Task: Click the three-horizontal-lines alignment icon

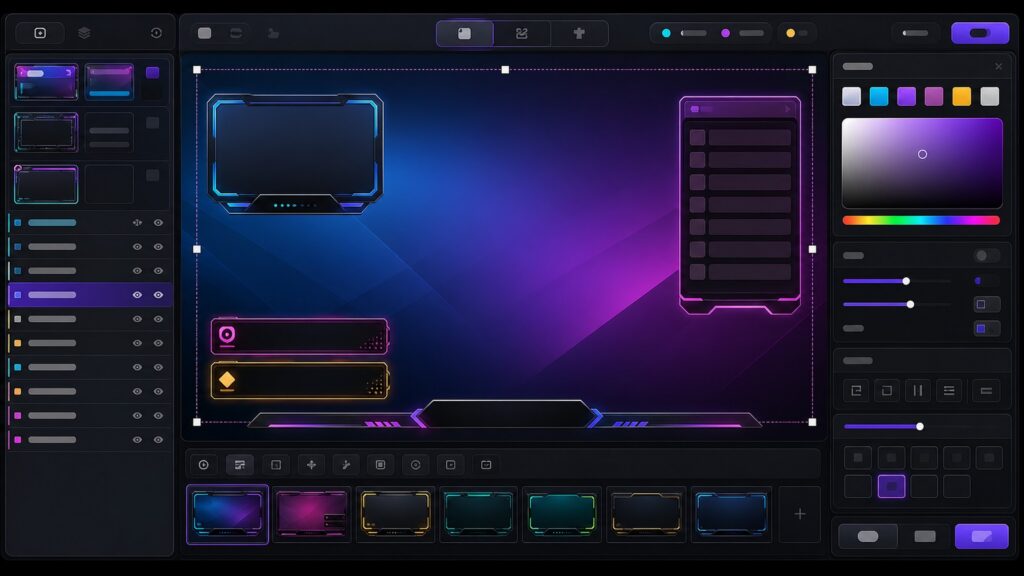Action: click(x=949, y=391)
